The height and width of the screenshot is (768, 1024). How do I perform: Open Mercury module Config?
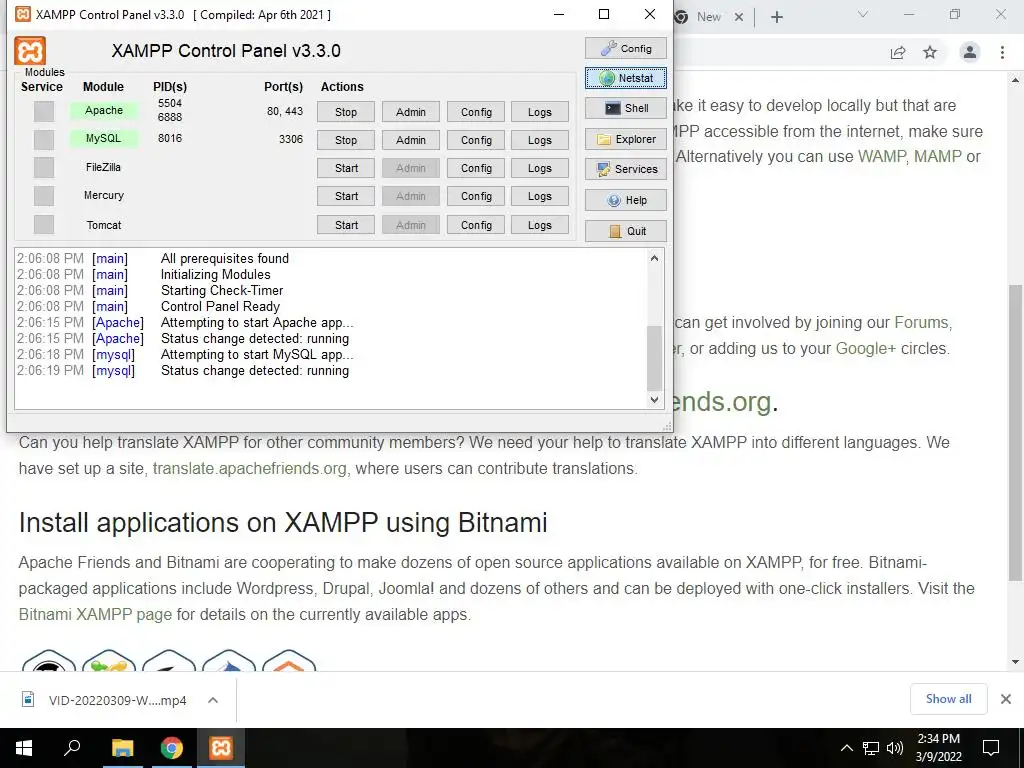coord(476,196)
